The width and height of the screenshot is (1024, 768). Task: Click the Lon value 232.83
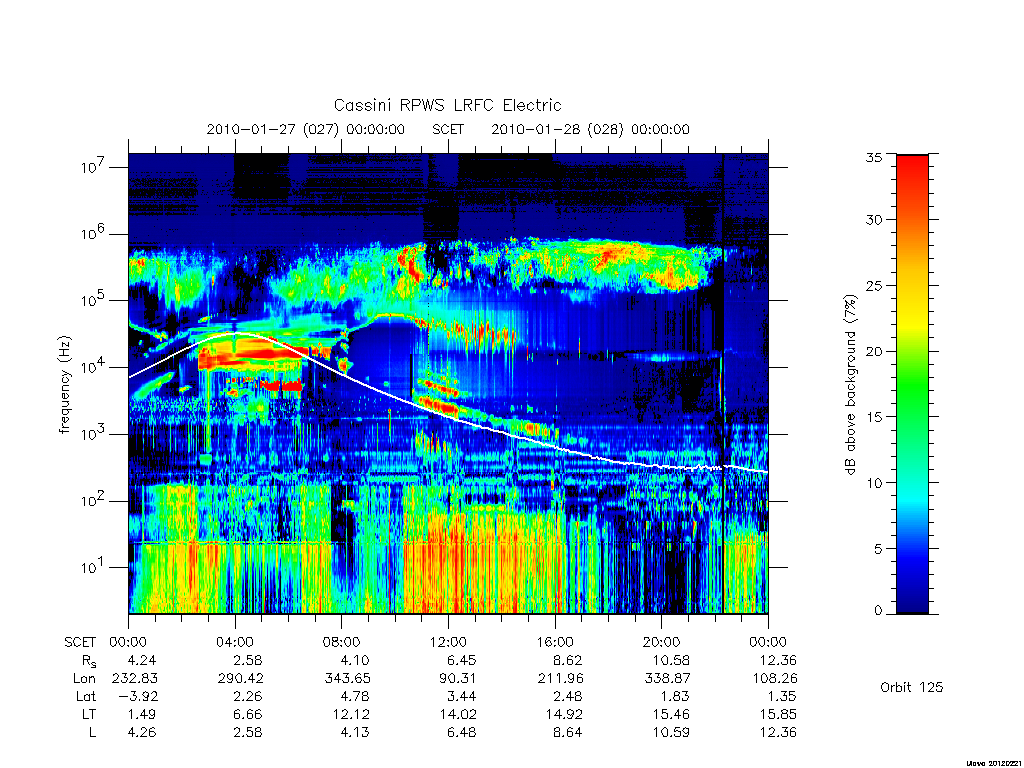pyautogui.click(x=135, y=679)
